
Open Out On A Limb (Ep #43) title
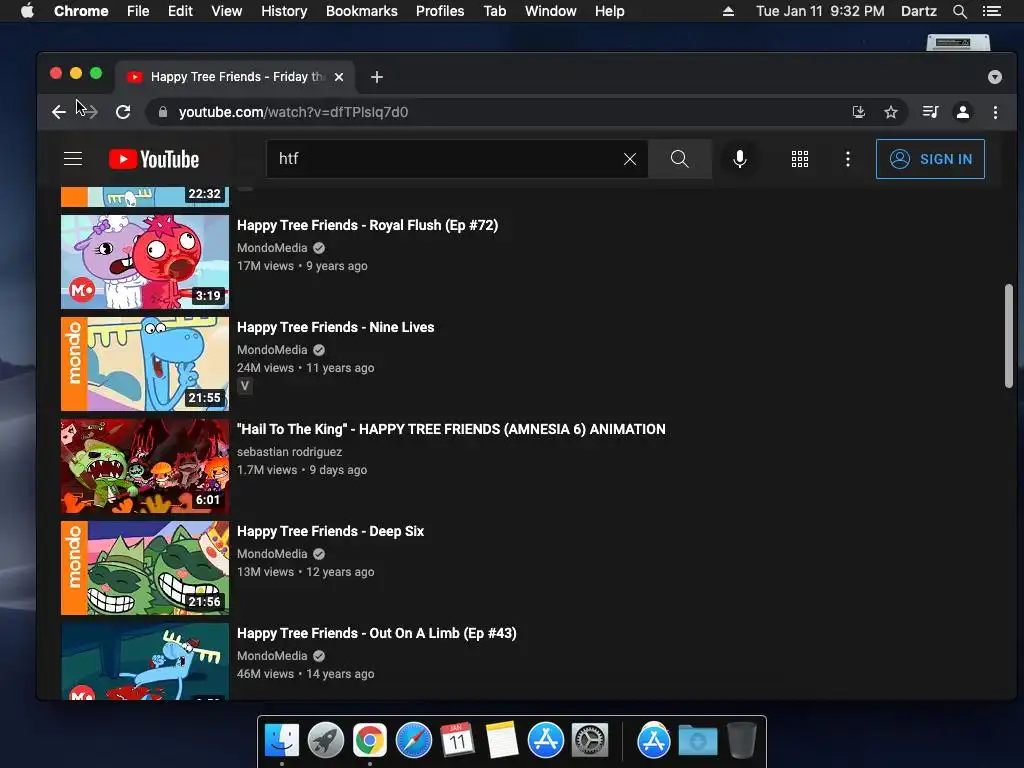click(x=376, y=633)
